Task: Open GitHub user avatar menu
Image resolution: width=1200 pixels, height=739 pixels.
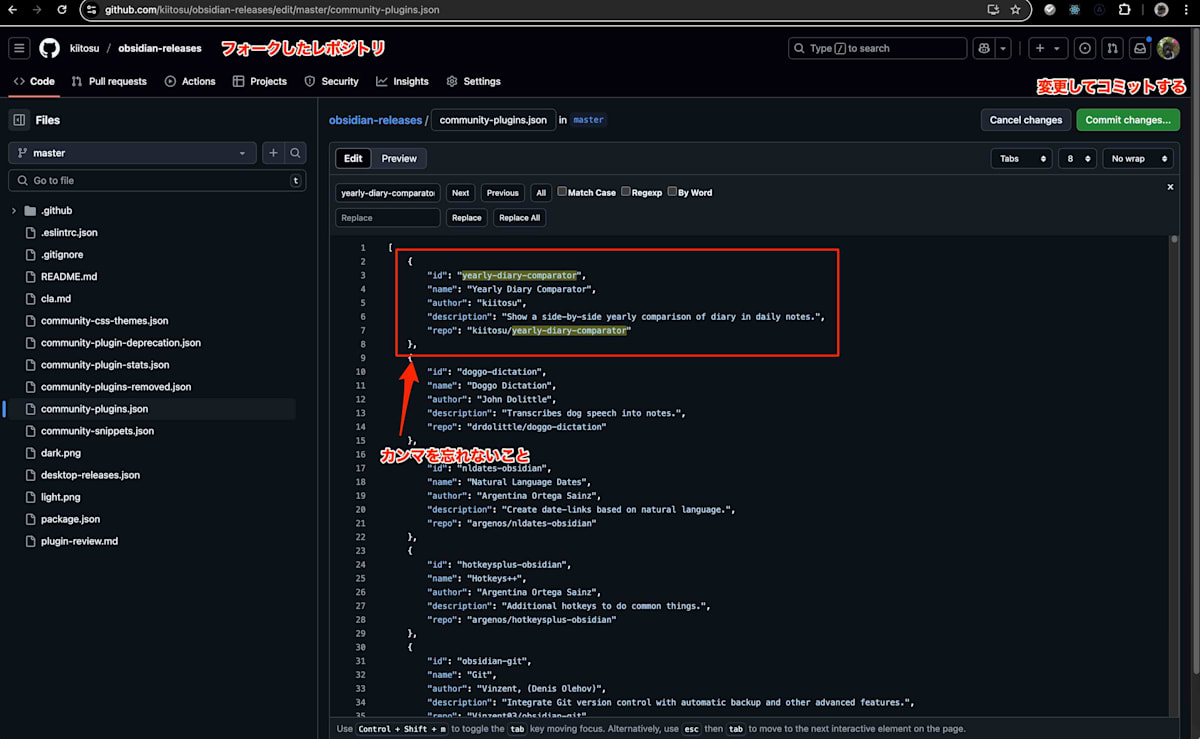Action: pos(1168,48)
